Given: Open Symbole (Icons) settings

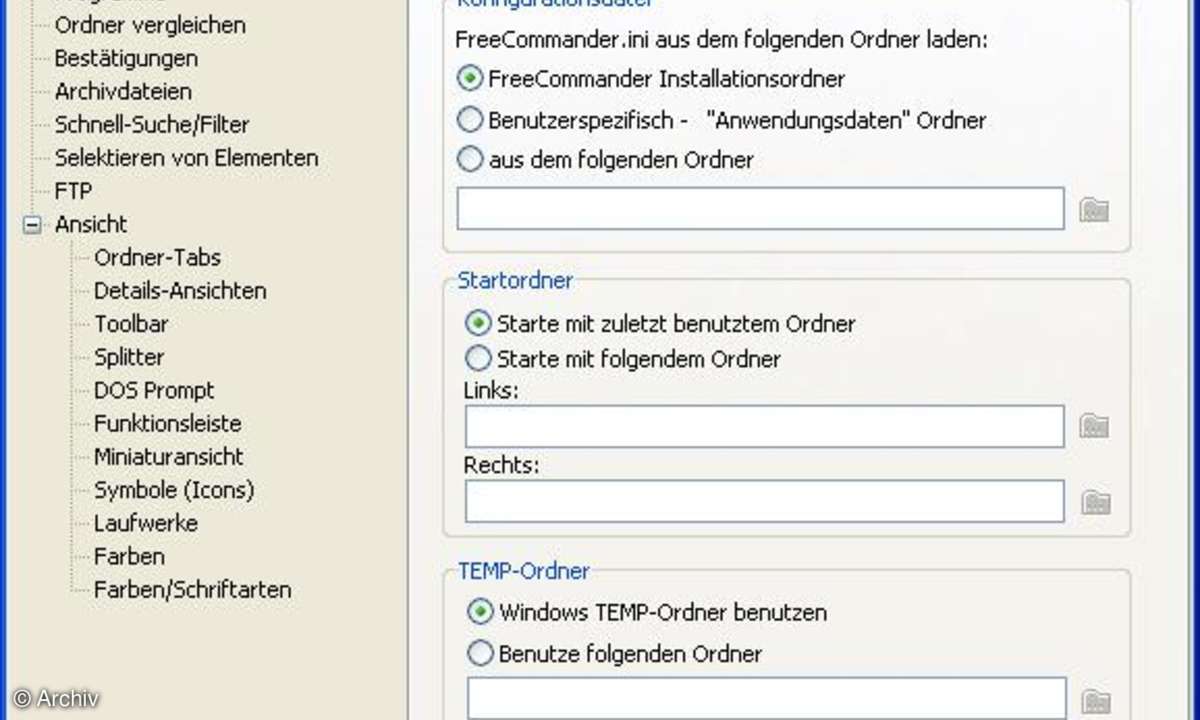Looking at the screenshot, I should pos(174,489).
